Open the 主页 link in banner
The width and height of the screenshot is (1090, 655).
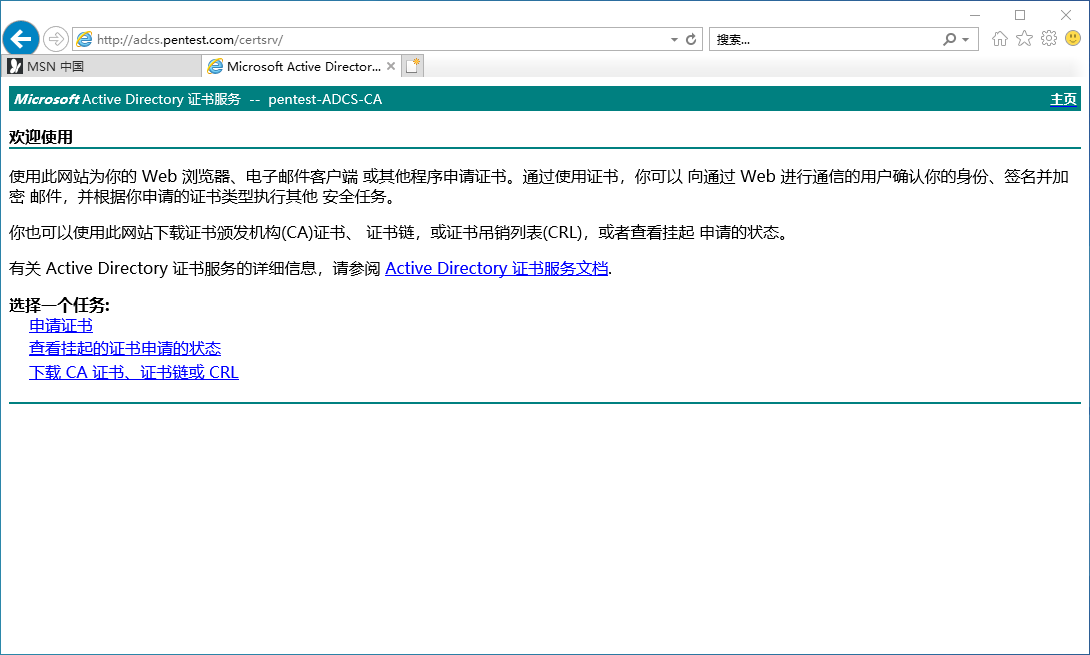pyautogui.click(x=1063, y=99)
